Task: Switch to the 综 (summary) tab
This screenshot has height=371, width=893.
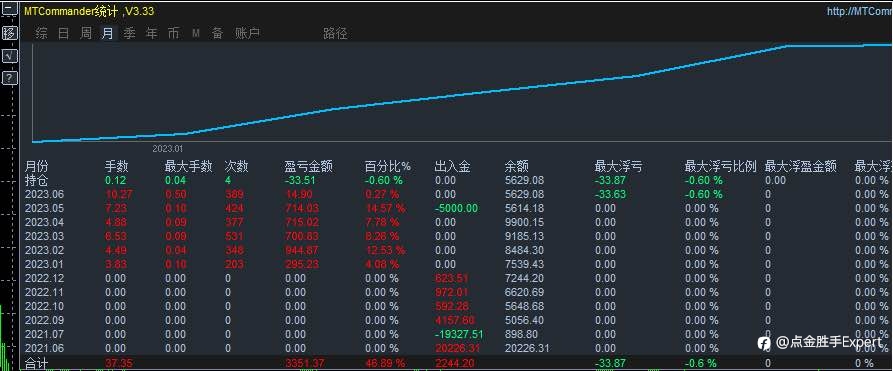Action: pos(41,33)
